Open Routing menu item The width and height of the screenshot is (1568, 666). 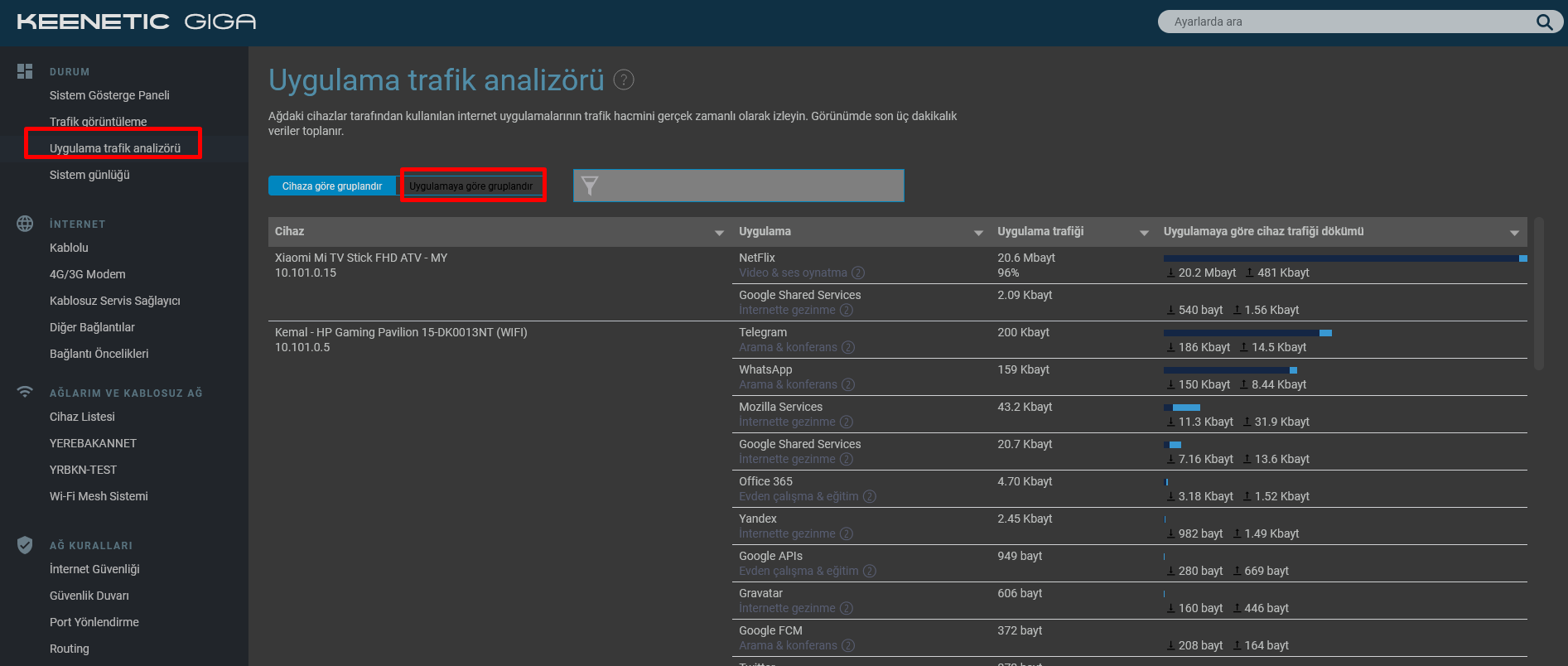[x=70, y=649]
